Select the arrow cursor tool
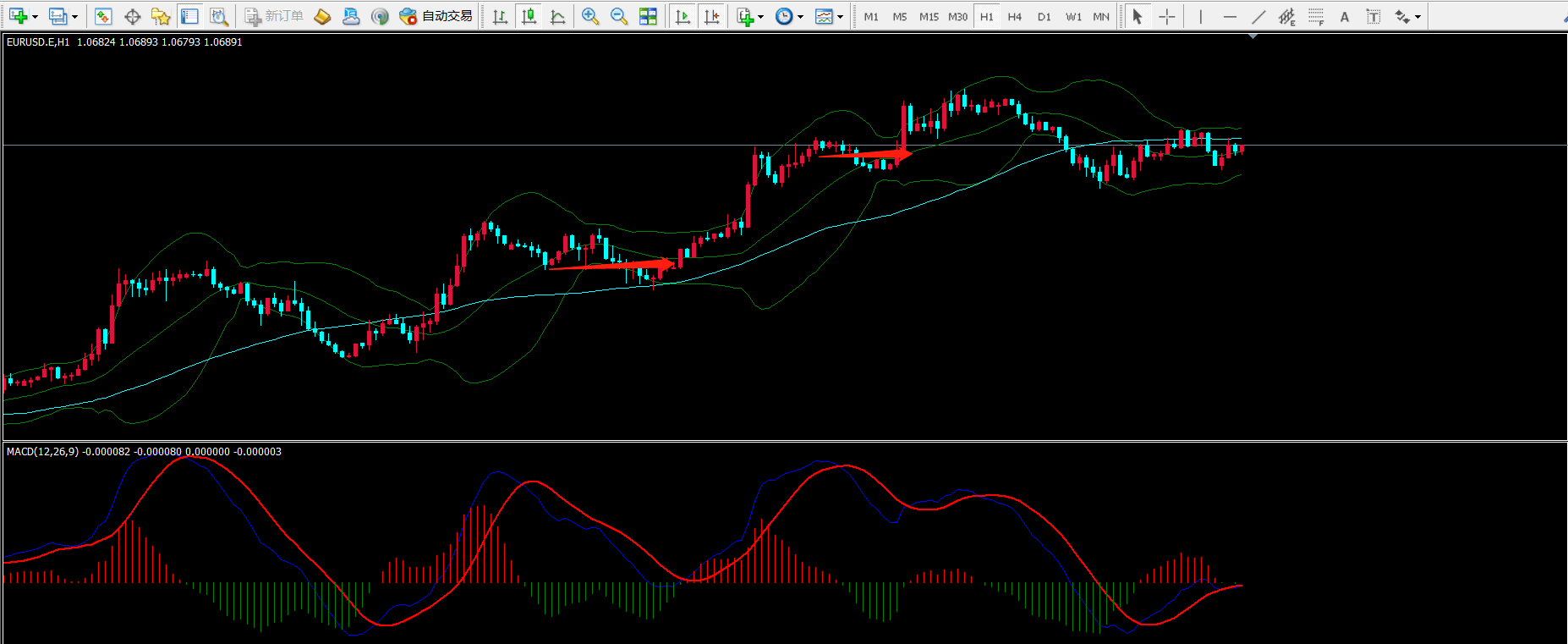The height and width of the screenshot is (644, 1568). point(1138,16)
